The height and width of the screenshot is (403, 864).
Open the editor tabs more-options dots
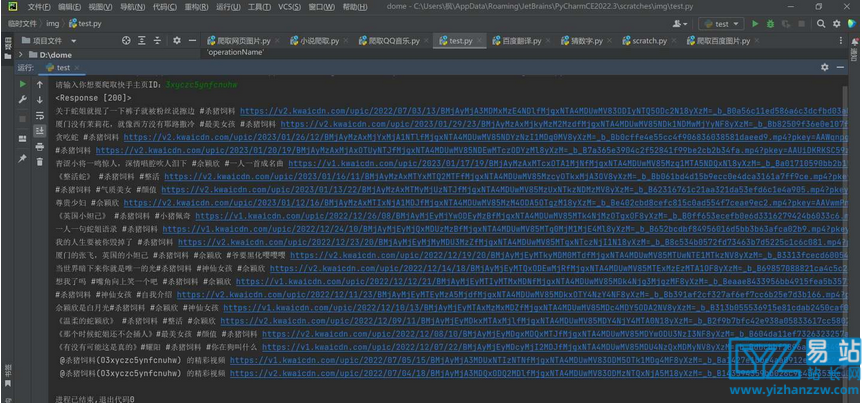click(840, 41)
